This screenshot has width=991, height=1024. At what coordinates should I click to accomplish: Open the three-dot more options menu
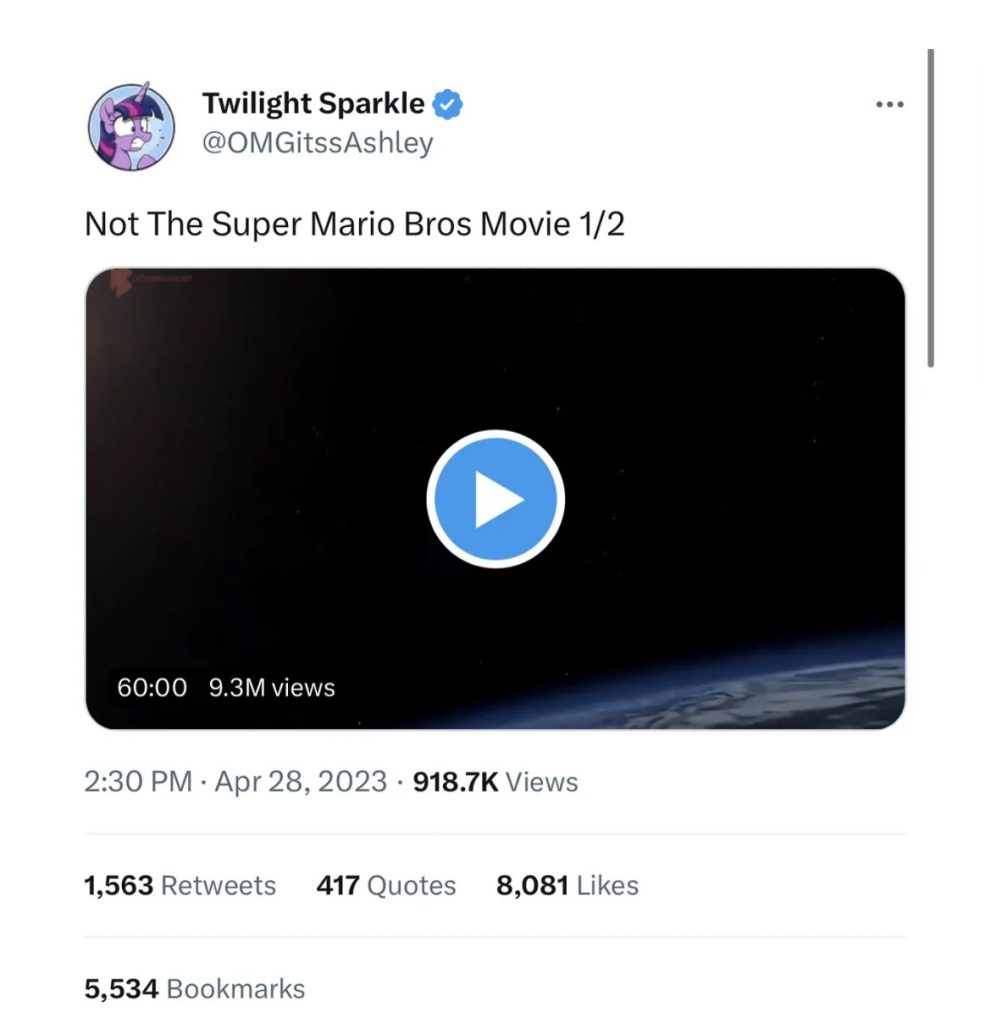tap(889, 104)
